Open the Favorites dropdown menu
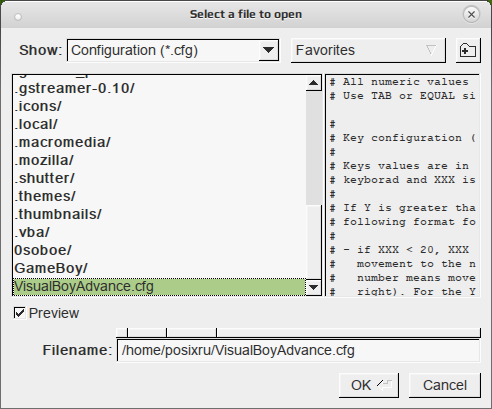Viewport: 492px width, 409px height. click(x=368, y=50)
